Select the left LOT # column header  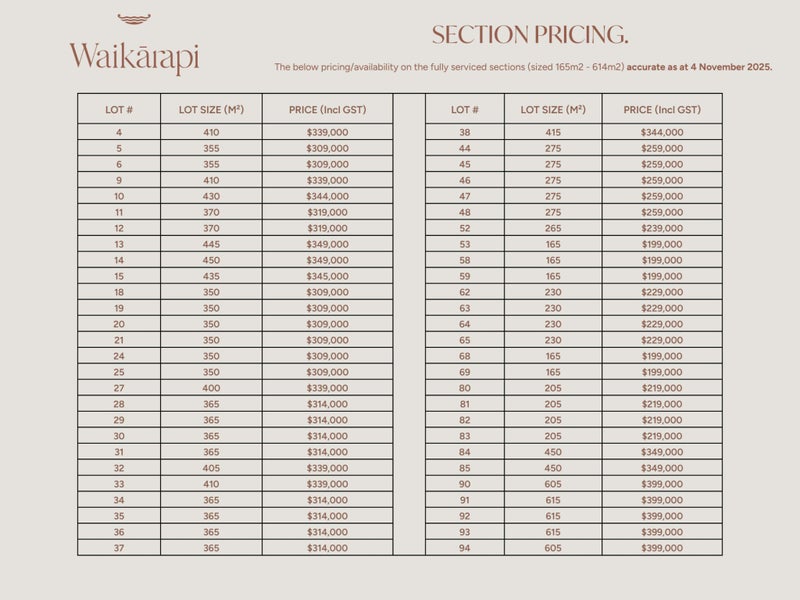click(x=119, y=109)
